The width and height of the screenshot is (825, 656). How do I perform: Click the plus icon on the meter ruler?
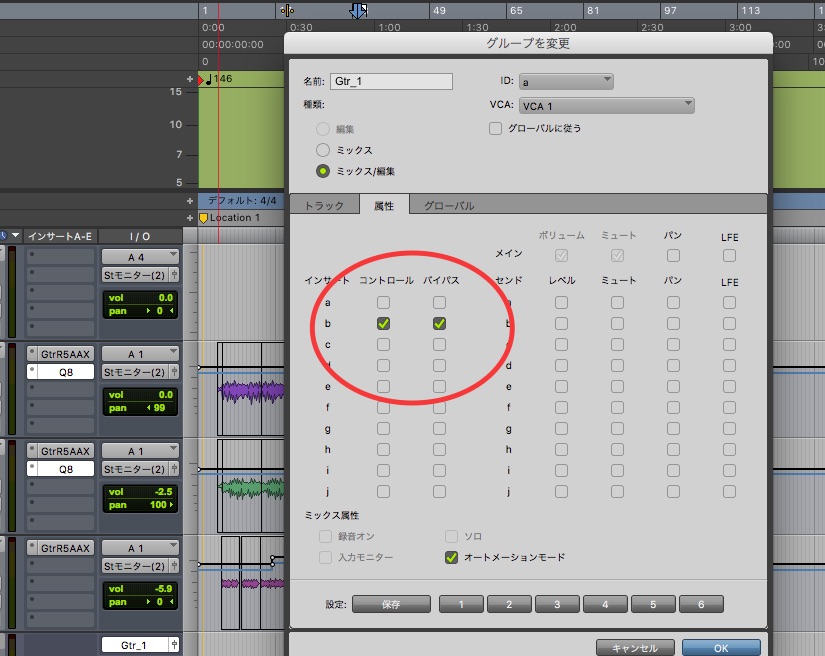pyautogui.click(x=190, y=200)
